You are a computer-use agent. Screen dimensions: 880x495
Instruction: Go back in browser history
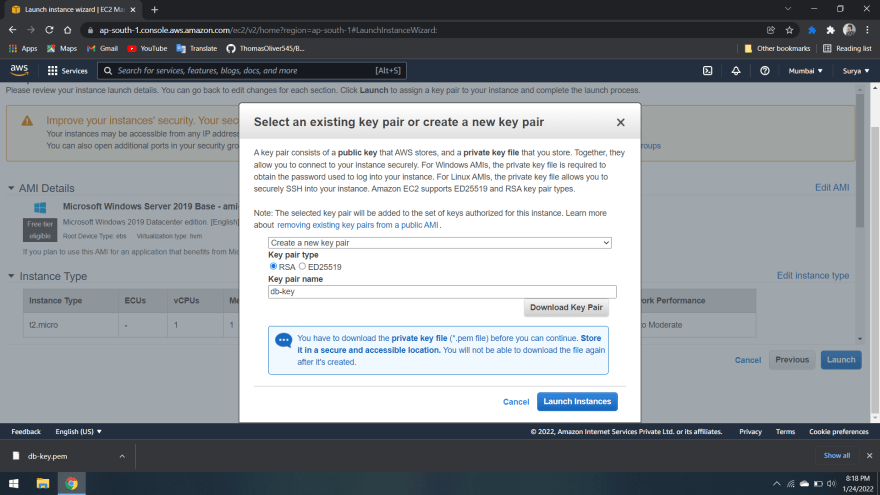[12, 30]
